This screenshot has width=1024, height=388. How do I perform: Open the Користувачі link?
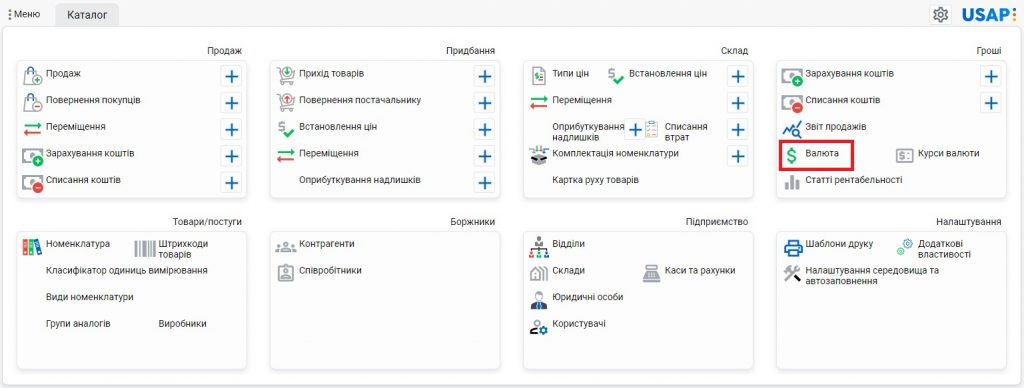click(x=579, y=323)
